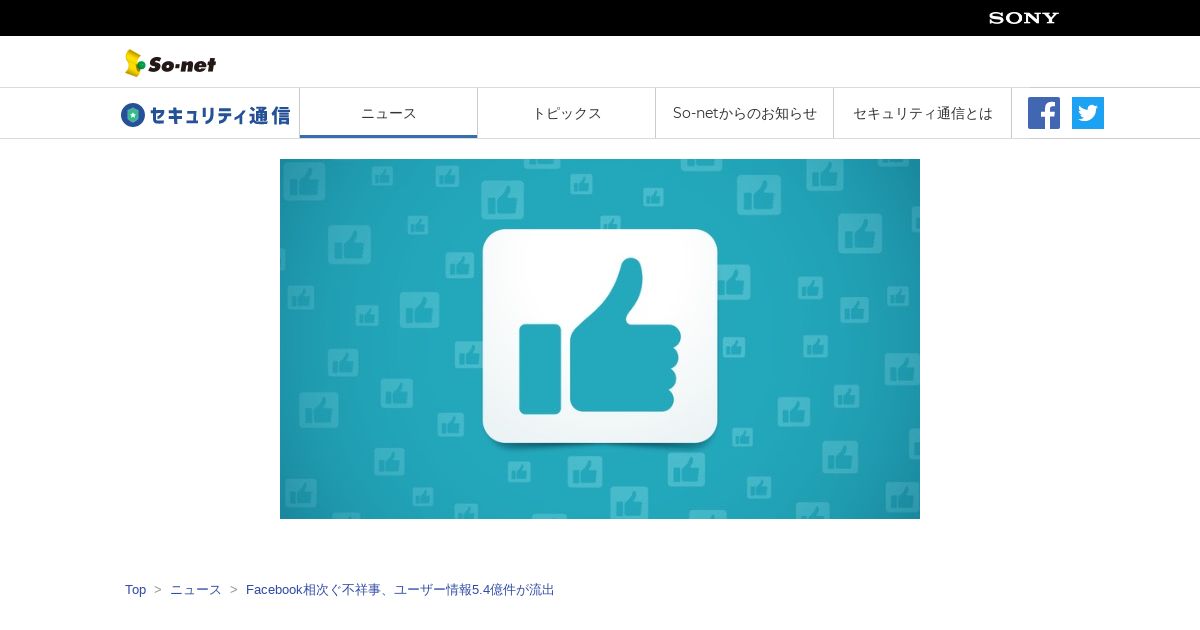Open the Facebook icon link
The width and height of the screenshot is (1200, 630).
[x=1044, y=113]
